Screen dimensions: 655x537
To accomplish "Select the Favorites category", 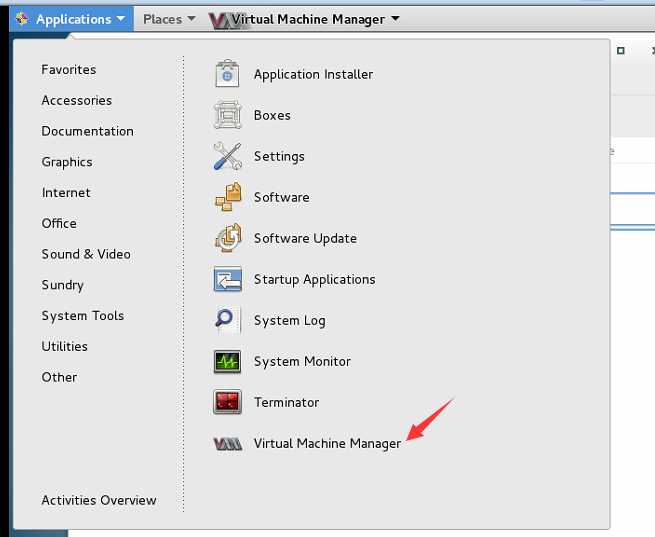I will (69, 70).
